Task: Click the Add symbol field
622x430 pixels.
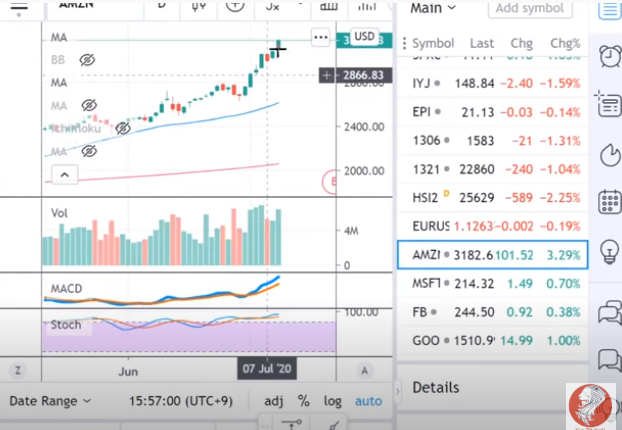Action: tap(530, 9)
